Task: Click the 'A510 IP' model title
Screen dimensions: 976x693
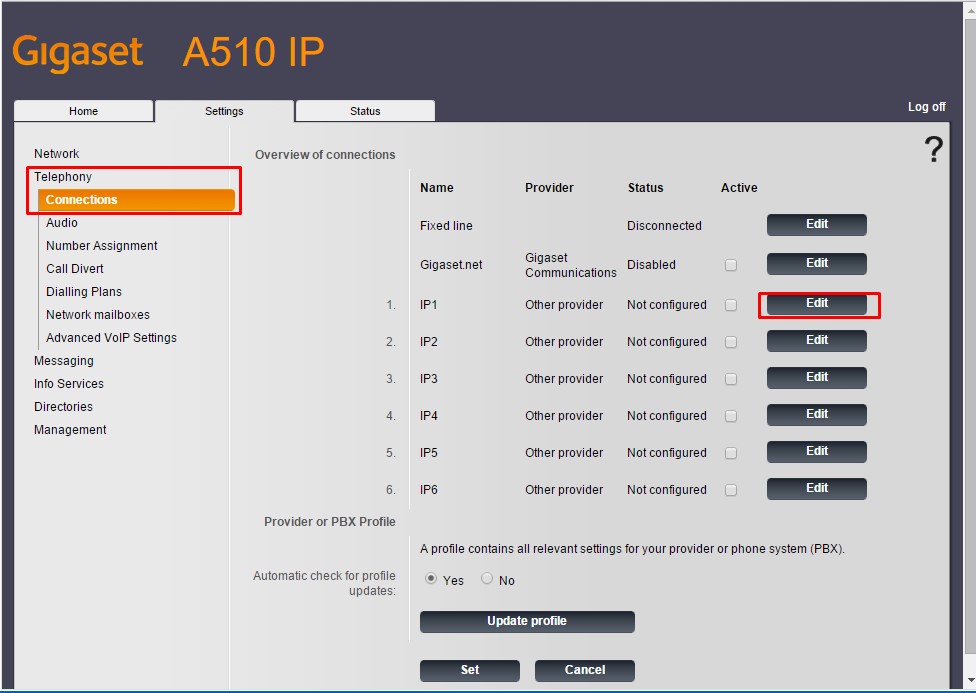Action: [253, 52]
